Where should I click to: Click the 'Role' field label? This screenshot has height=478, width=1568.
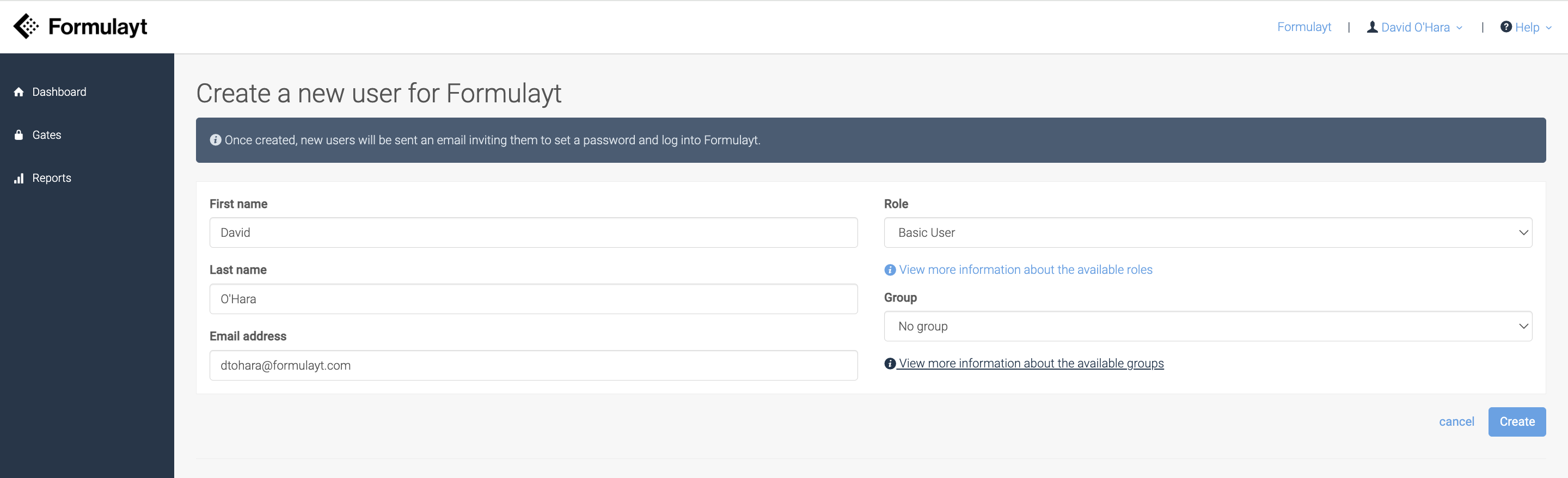(896, 204)
